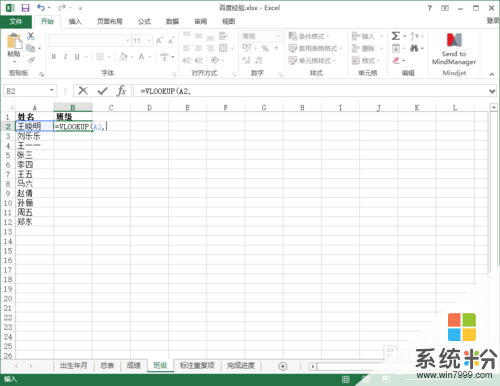Click the Increase Font Size icon
This screenshot has height=386, width=500.
[x=159, y=41]
